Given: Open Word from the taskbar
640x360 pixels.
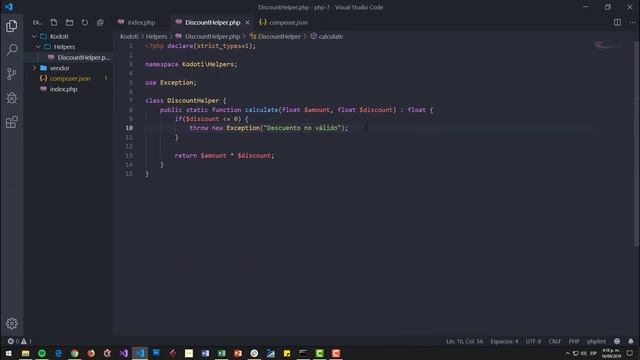Looking at the screenshot, I should point(205,353).
